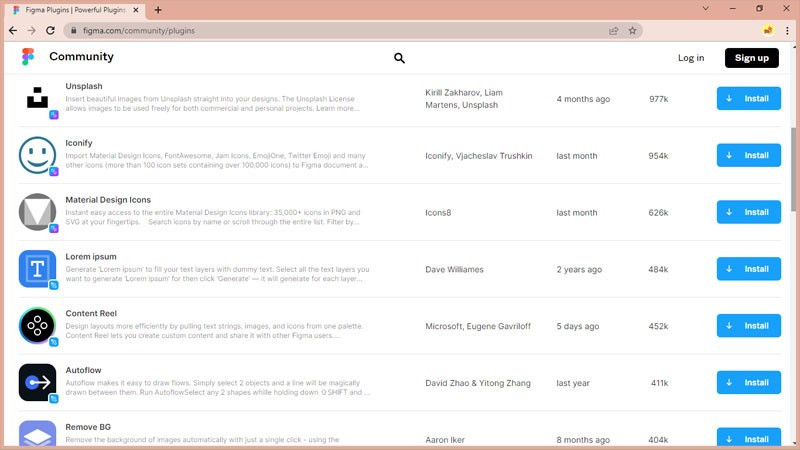Bookmark page with the star icon
The height and width of the screenshot is (450, 800).
(x=633, y=31)
